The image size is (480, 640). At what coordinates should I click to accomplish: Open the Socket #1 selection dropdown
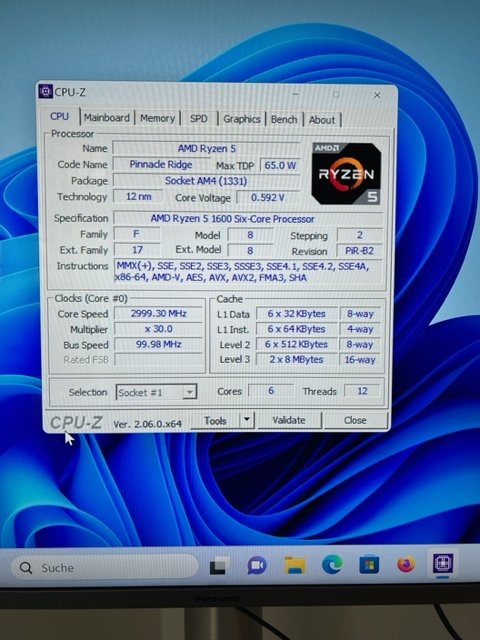156,392
